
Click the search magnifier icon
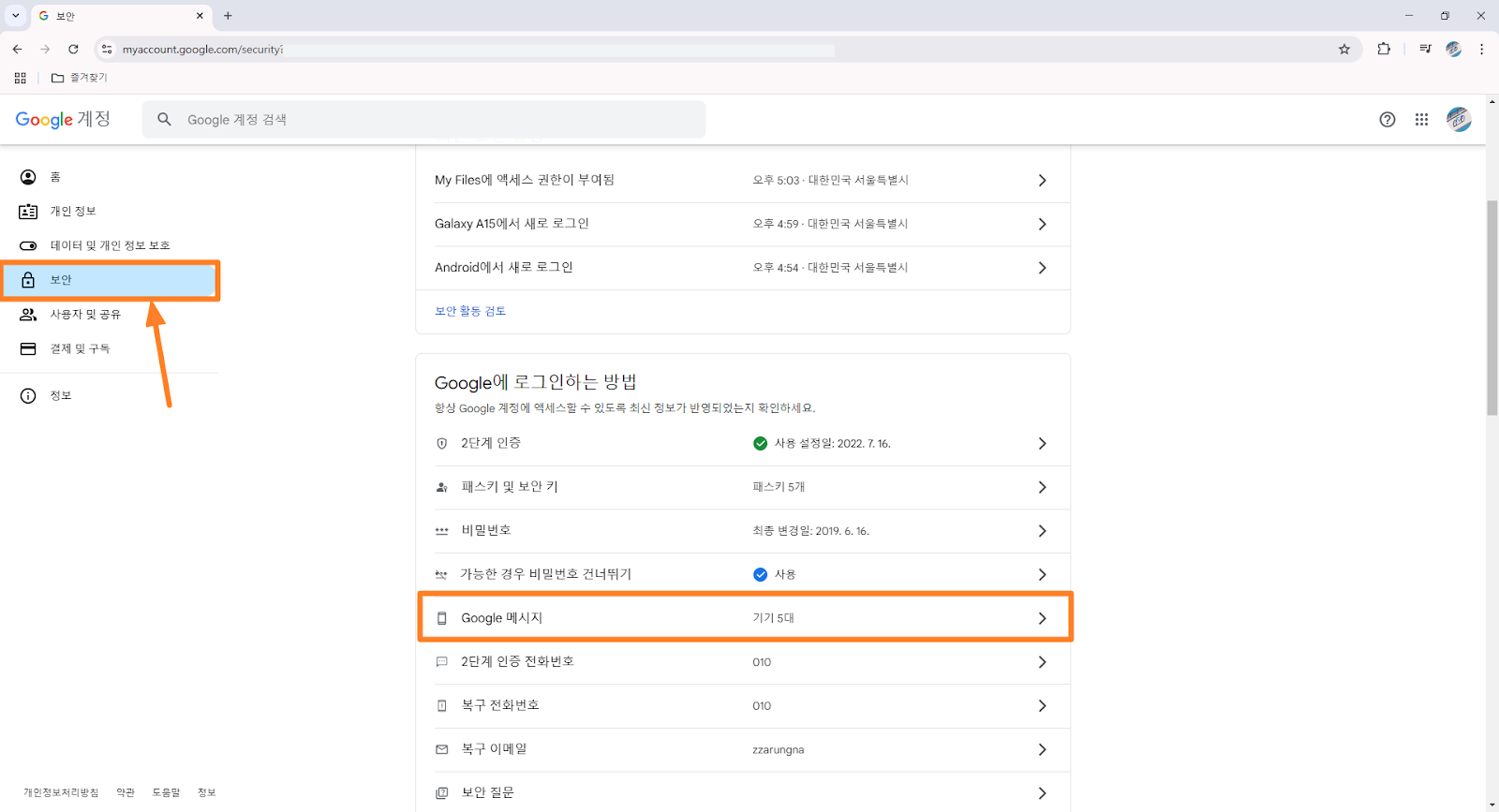(x=164, y=119)
